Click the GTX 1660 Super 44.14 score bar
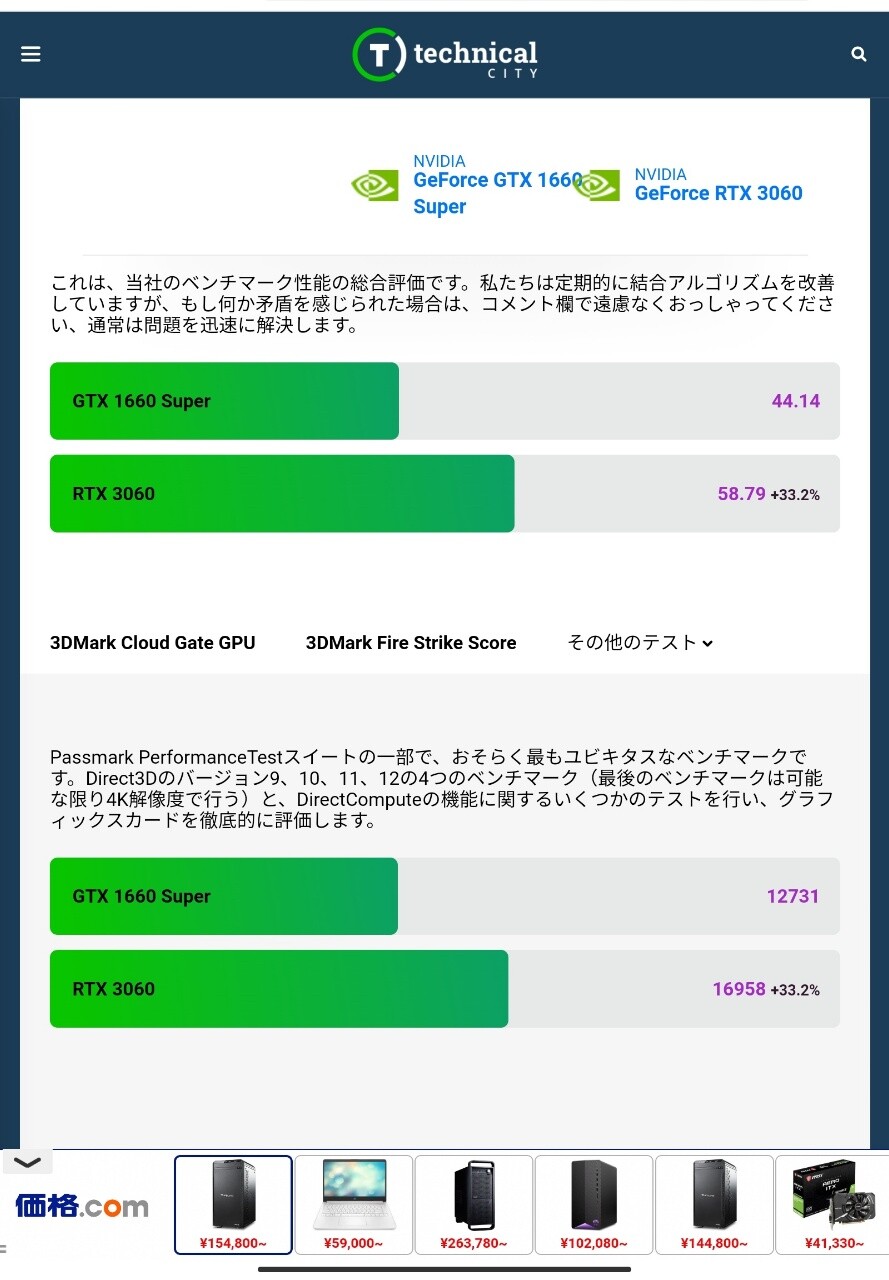889x1280 pixels. click(445, 401)
